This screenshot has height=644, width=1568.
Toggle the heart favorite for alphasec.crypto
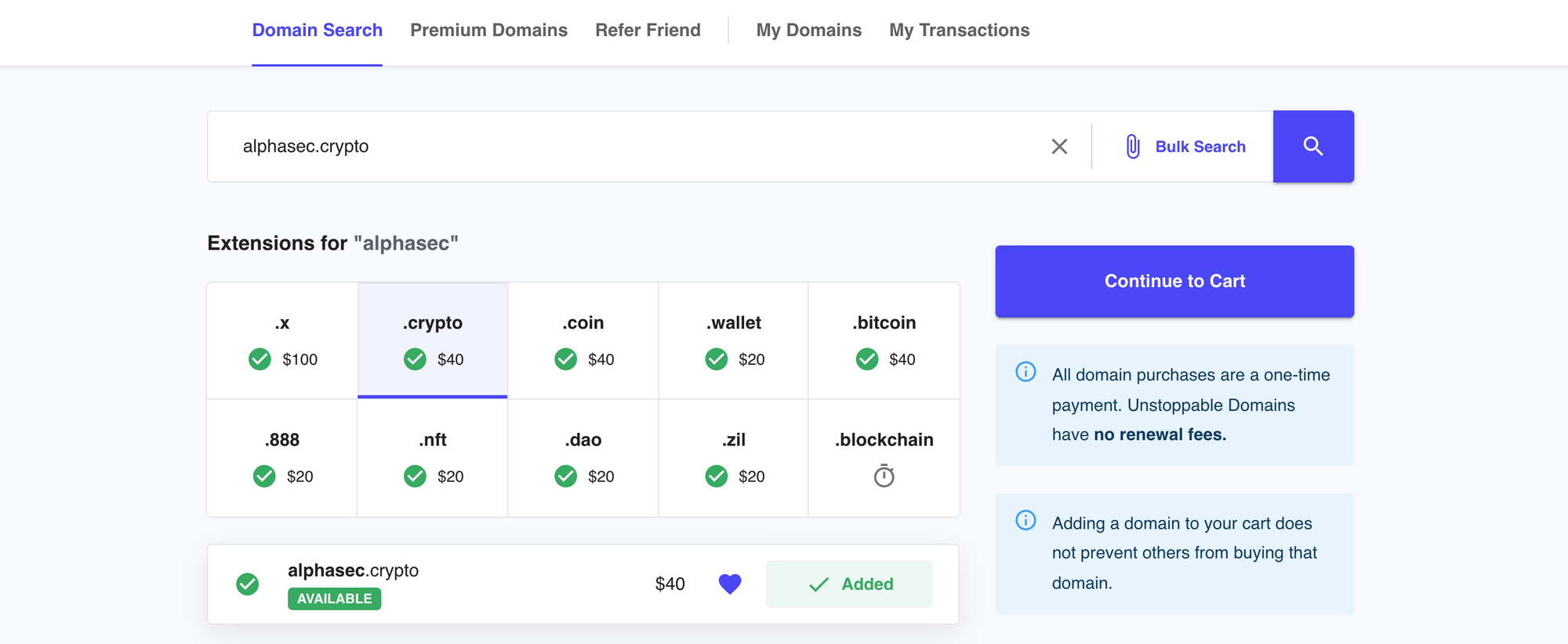click(730, 584)
